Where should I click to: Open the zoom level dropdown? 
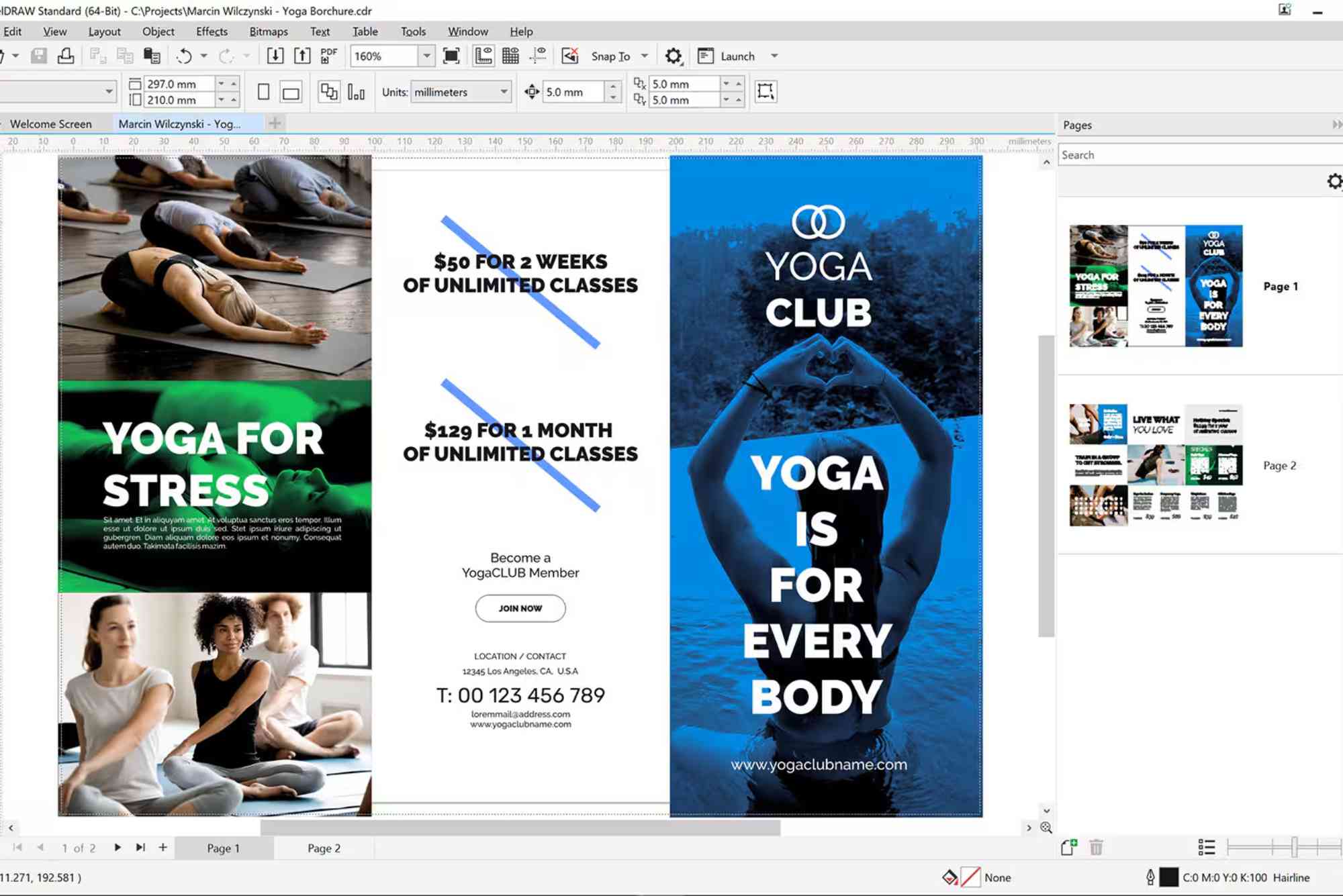coord(426,56)
